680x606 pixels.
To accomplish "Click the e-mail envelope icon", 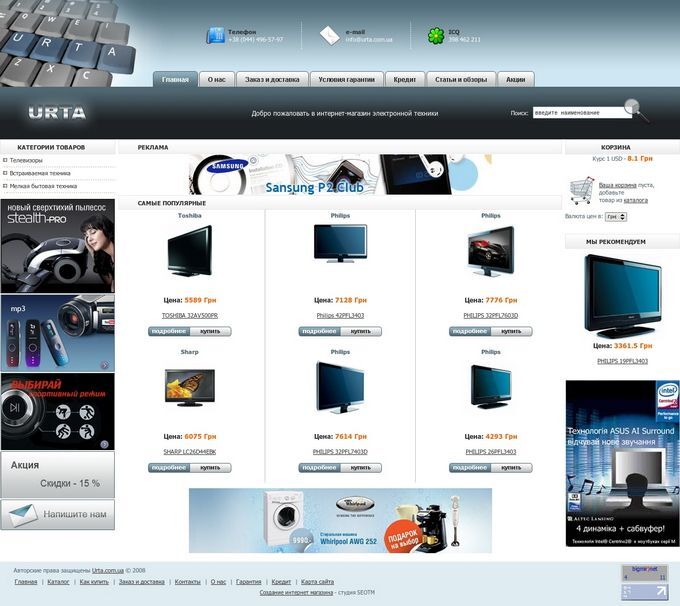I will coord(330,35).
